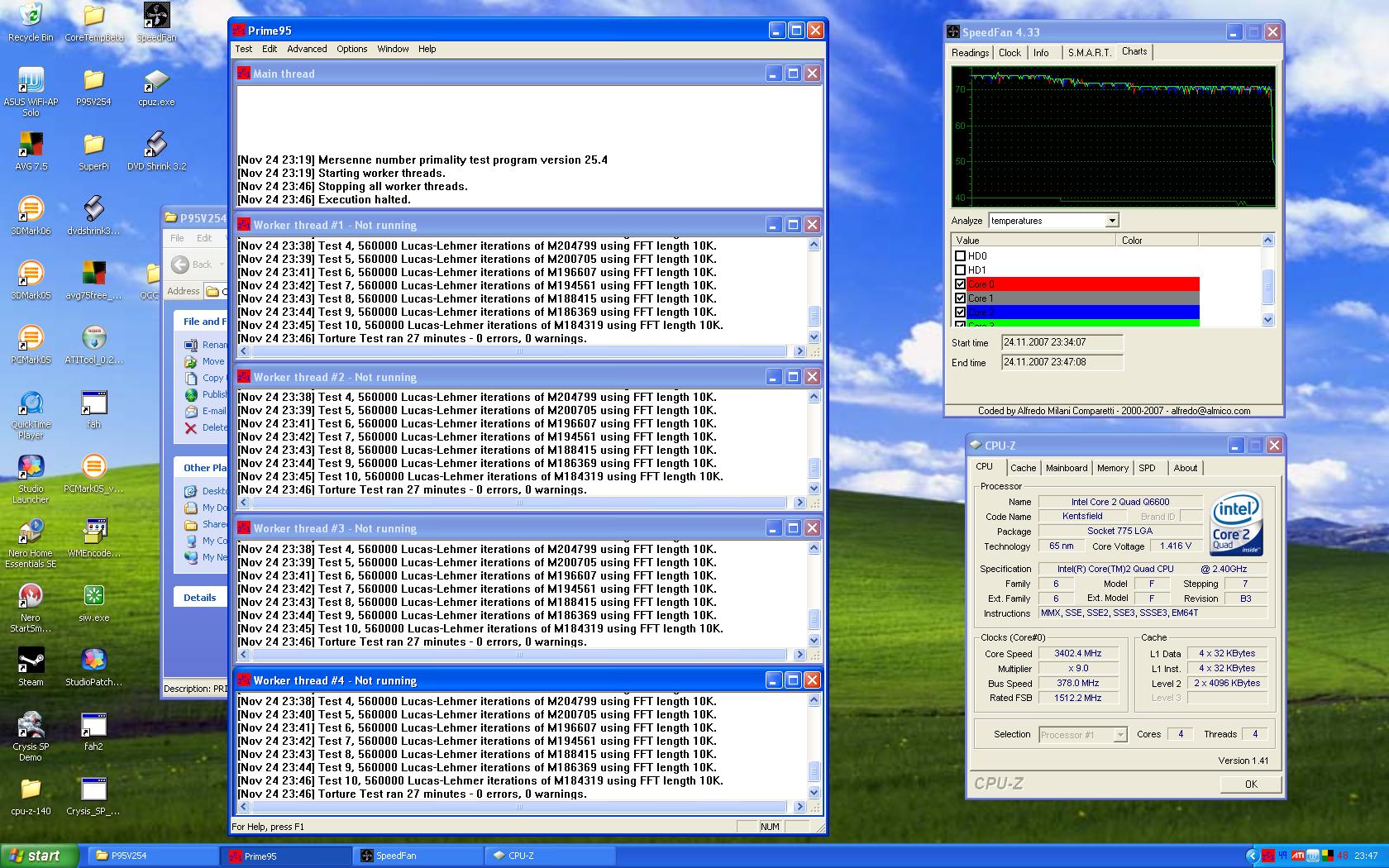Switch to SpeedFan Readings tab
The image size is (1389, 868).
(x=970, y=53)
